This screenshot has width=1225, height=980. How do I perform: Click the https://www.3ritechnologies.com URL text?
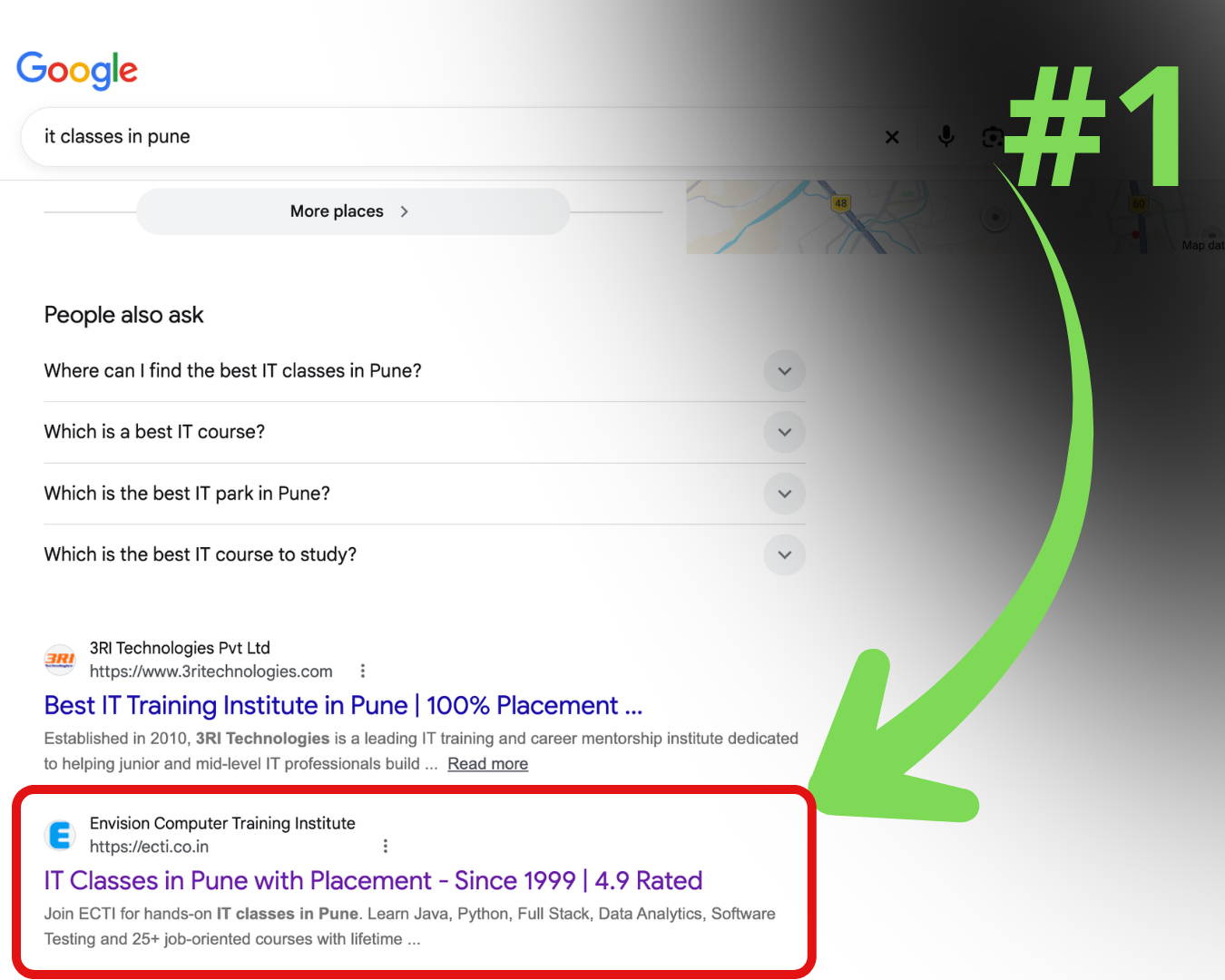[x=211, y=671]
